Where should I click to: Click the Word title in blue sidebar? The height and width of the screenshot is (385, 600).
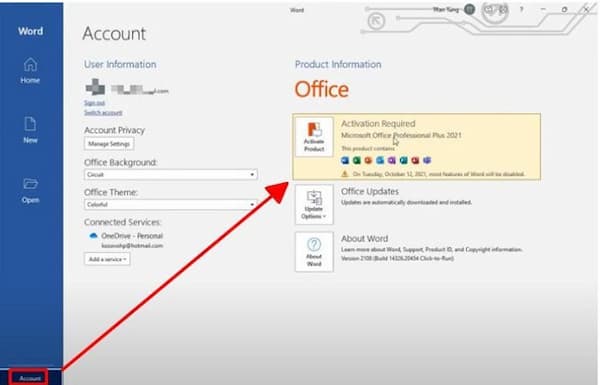pyautogui.click(x=30, y=31)
